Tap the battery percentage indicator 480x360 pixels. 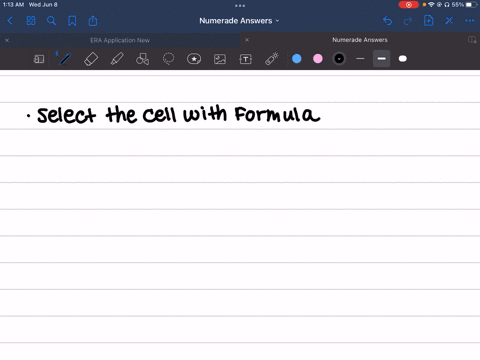pos(458,5)
